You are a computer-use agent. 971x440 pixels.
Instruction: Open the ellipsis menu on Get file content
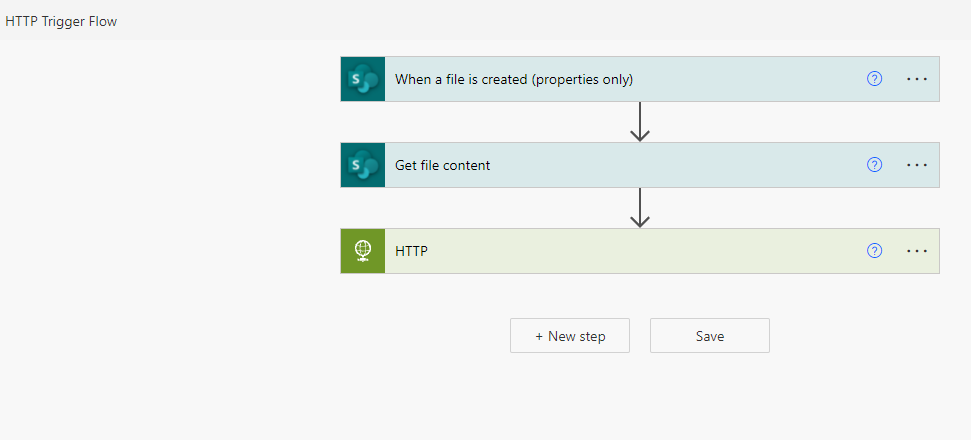tap(917, 165)
